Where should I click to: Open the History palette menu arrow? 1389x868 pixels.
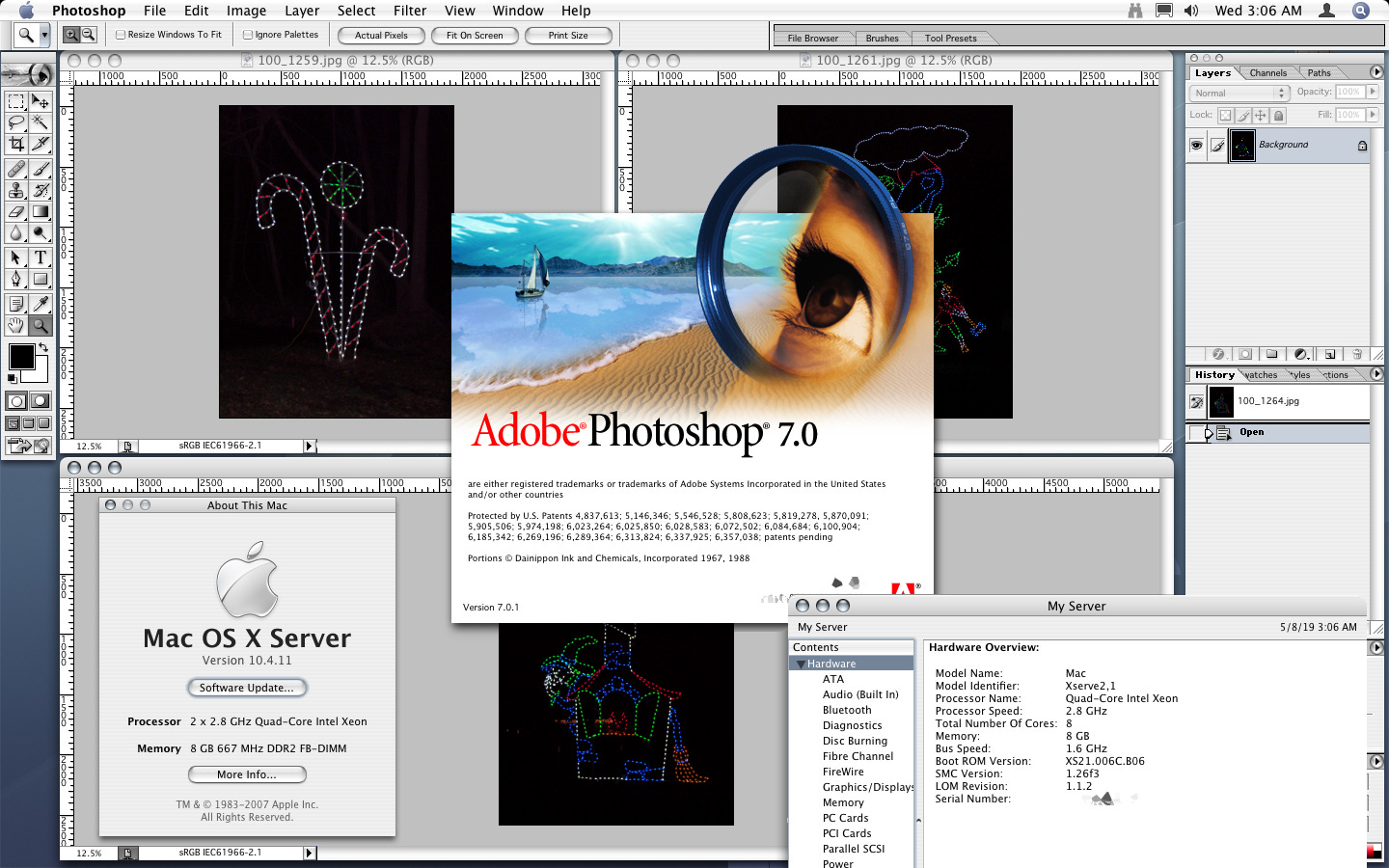[1376, 374]
